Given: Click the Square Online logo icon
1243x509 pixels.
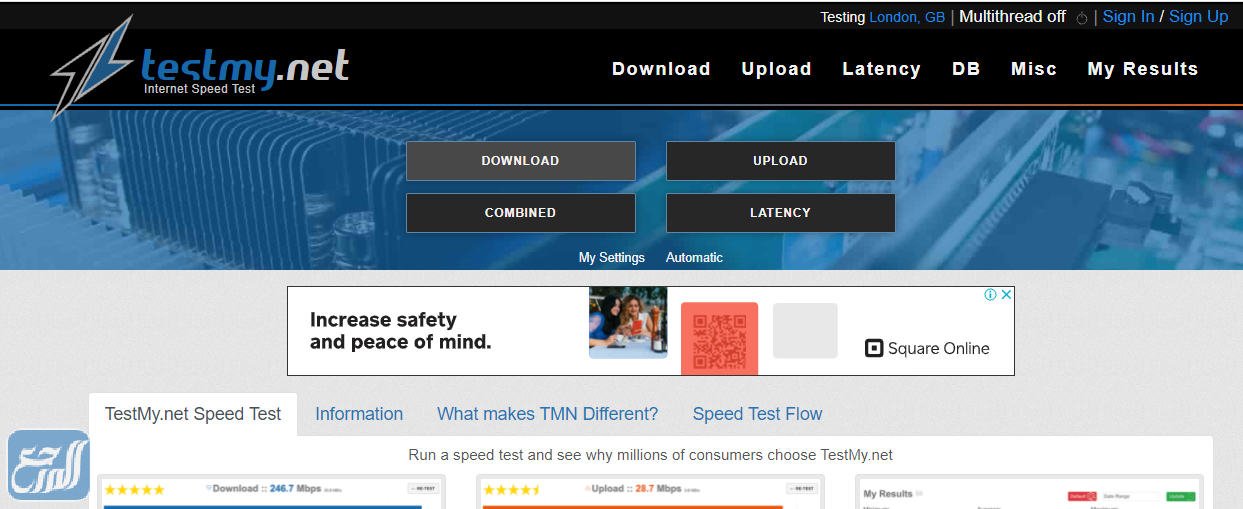Looking at the screenshot, I should pyautogui.click(x=874, y=348).
